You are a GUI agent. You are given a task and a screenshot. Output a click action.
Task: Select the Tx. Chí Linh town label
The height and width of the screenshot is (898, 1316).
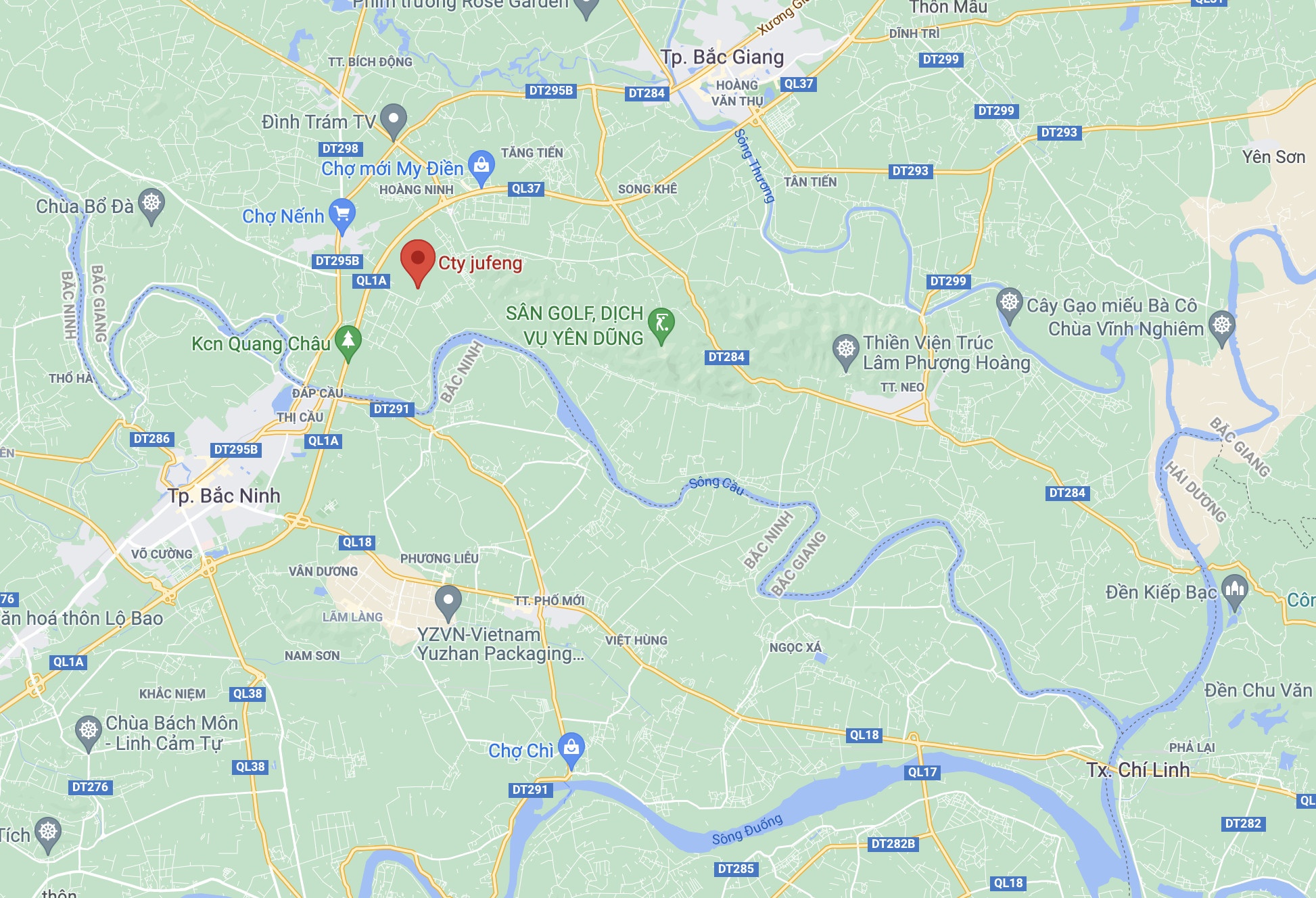pyautogui.click(x=1138, y=770)
